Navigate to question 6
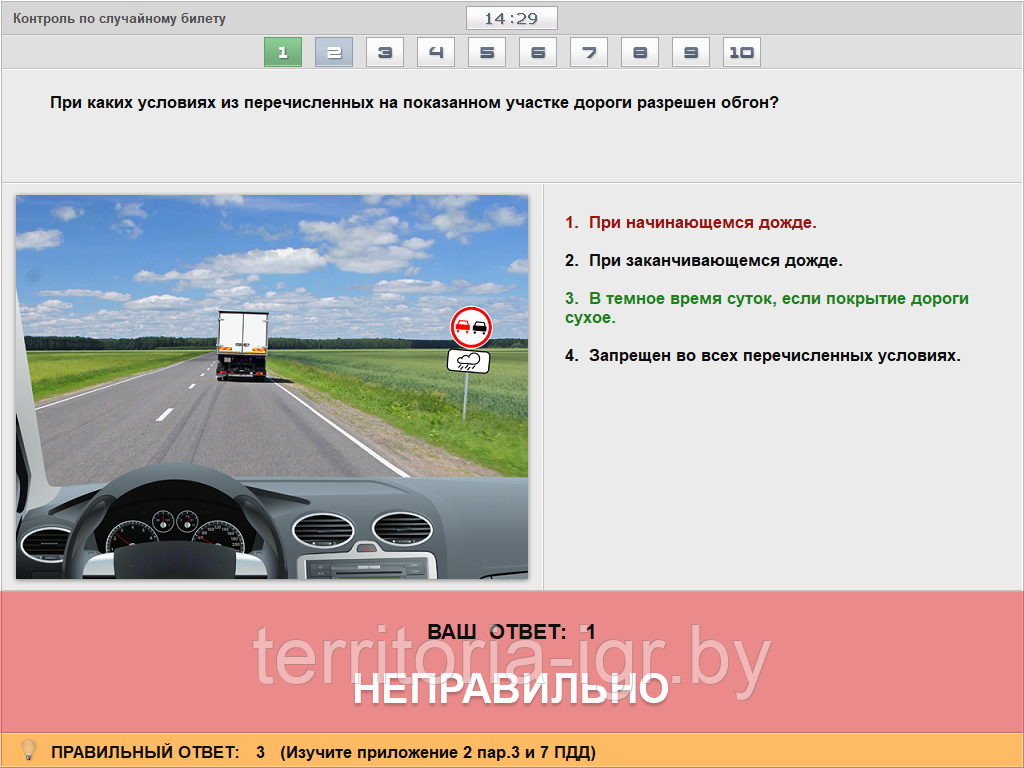 click(538, 52)
